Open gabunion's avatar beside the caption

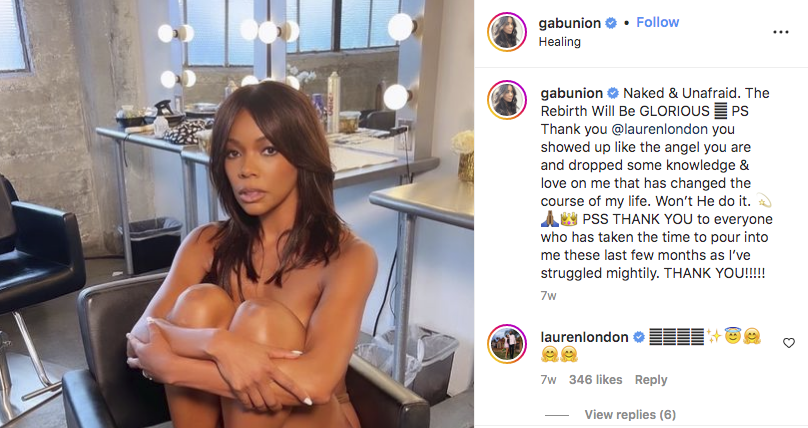507,100
